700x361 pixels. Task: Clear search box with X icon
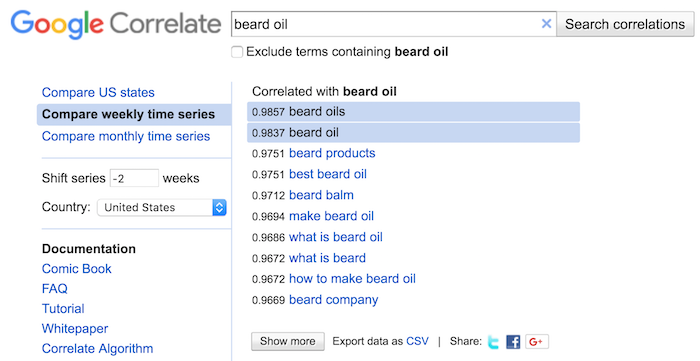point(546,24)
